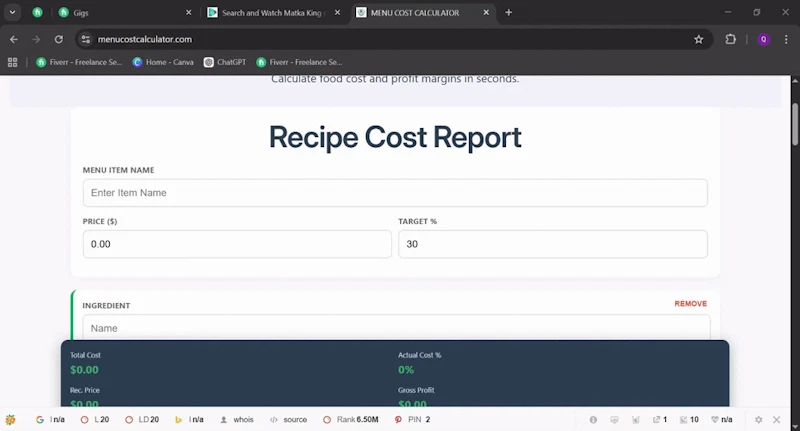Image resolution: width=800 pixels, height=431 pixels.
Task: Click the Recipe Cost Report heading
Action: (x=395, y=137)
